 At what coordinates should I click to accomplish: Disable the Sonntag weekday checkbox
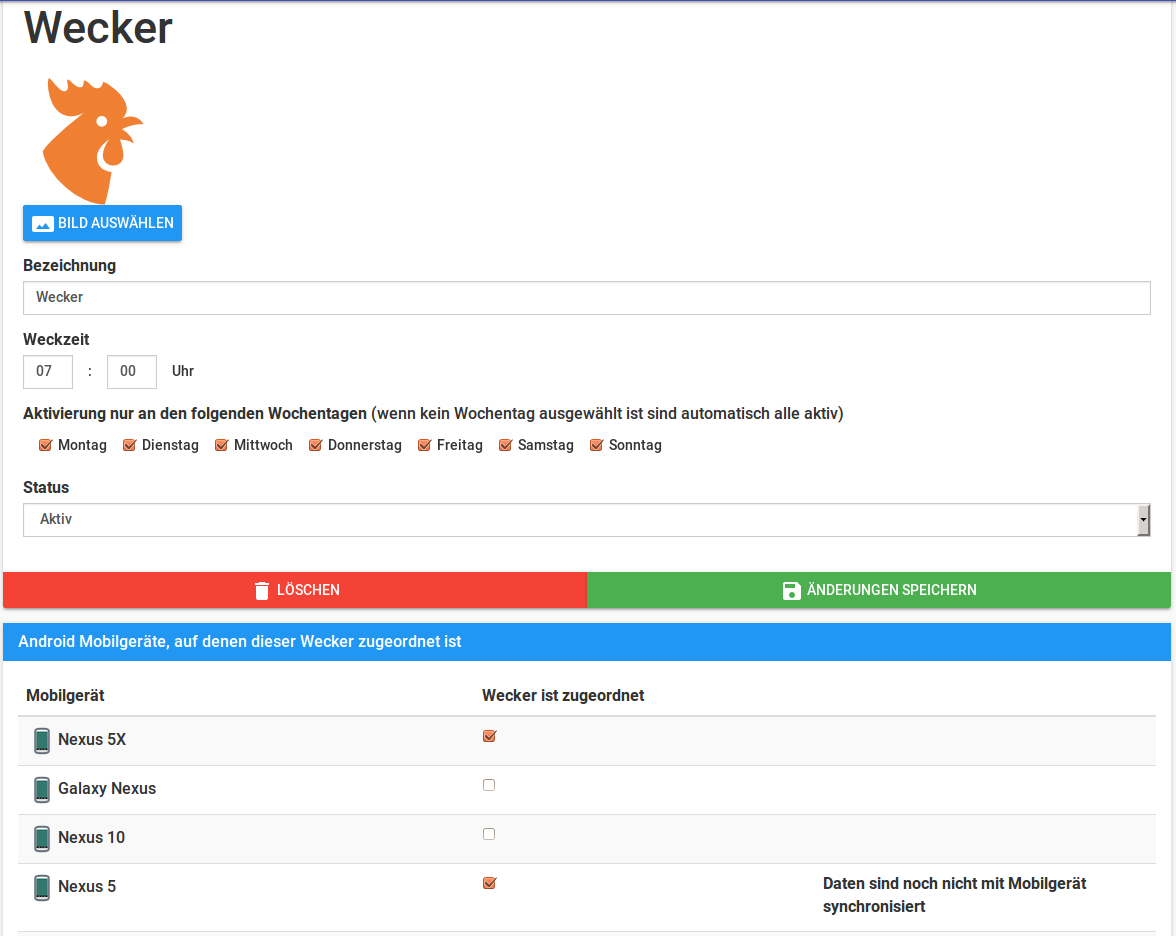click(x=596, y=445)
